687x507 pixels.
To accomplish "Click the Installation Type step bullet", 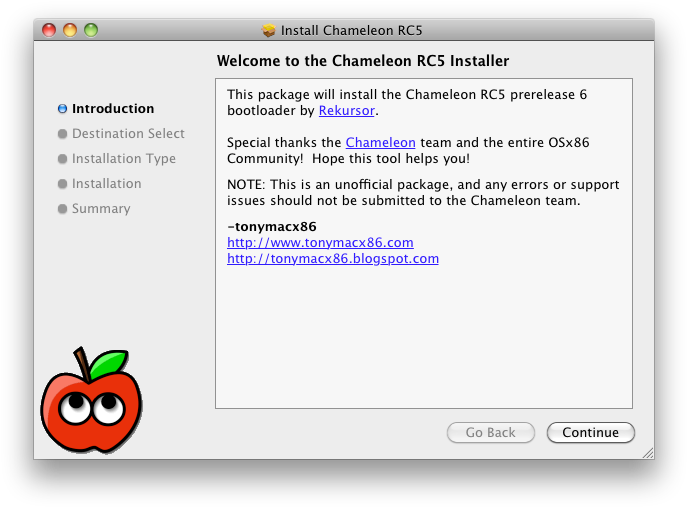I will click(62, 159).
